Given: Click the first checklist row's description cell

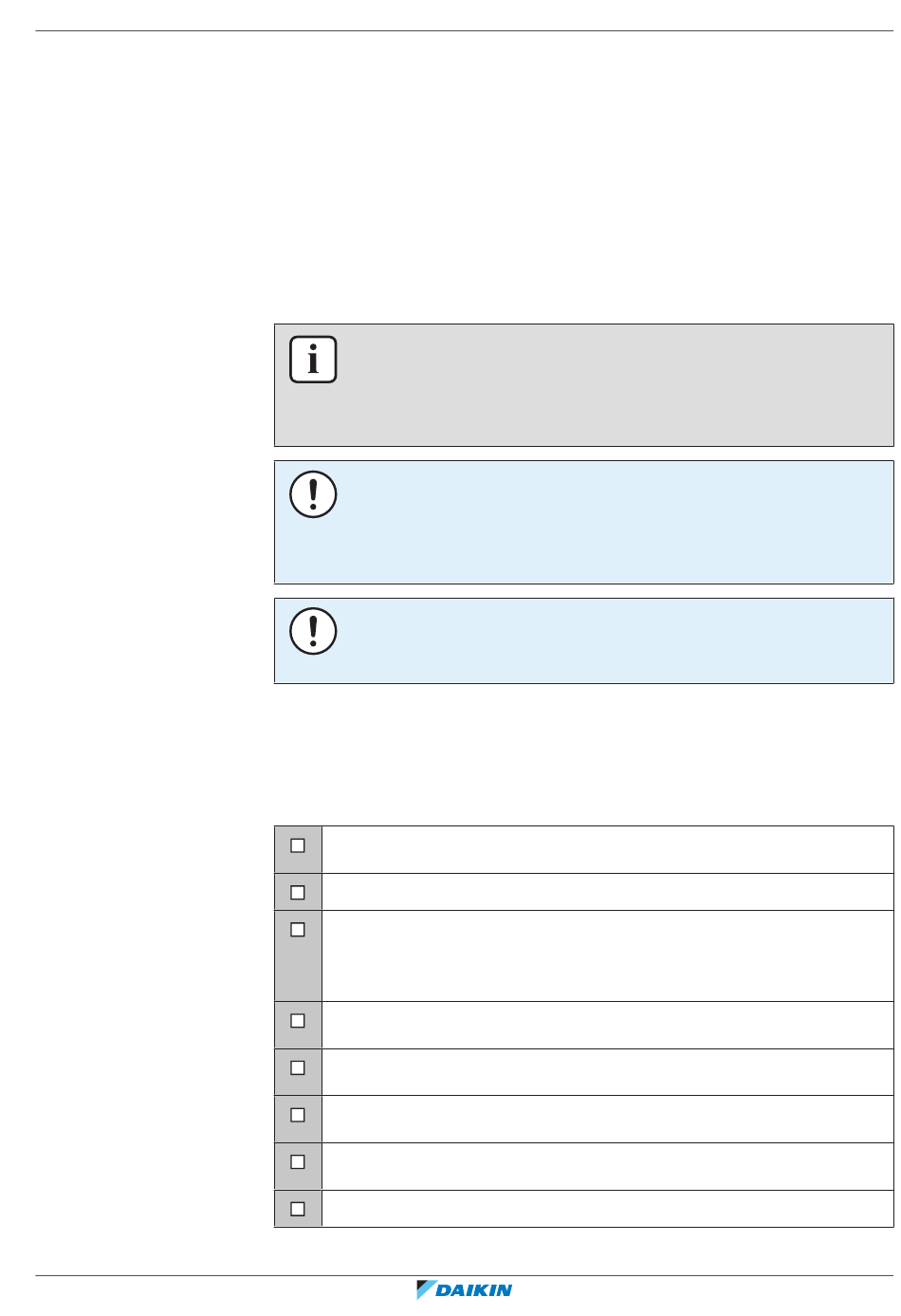Looking at the screenshot, I should [607, 849].
